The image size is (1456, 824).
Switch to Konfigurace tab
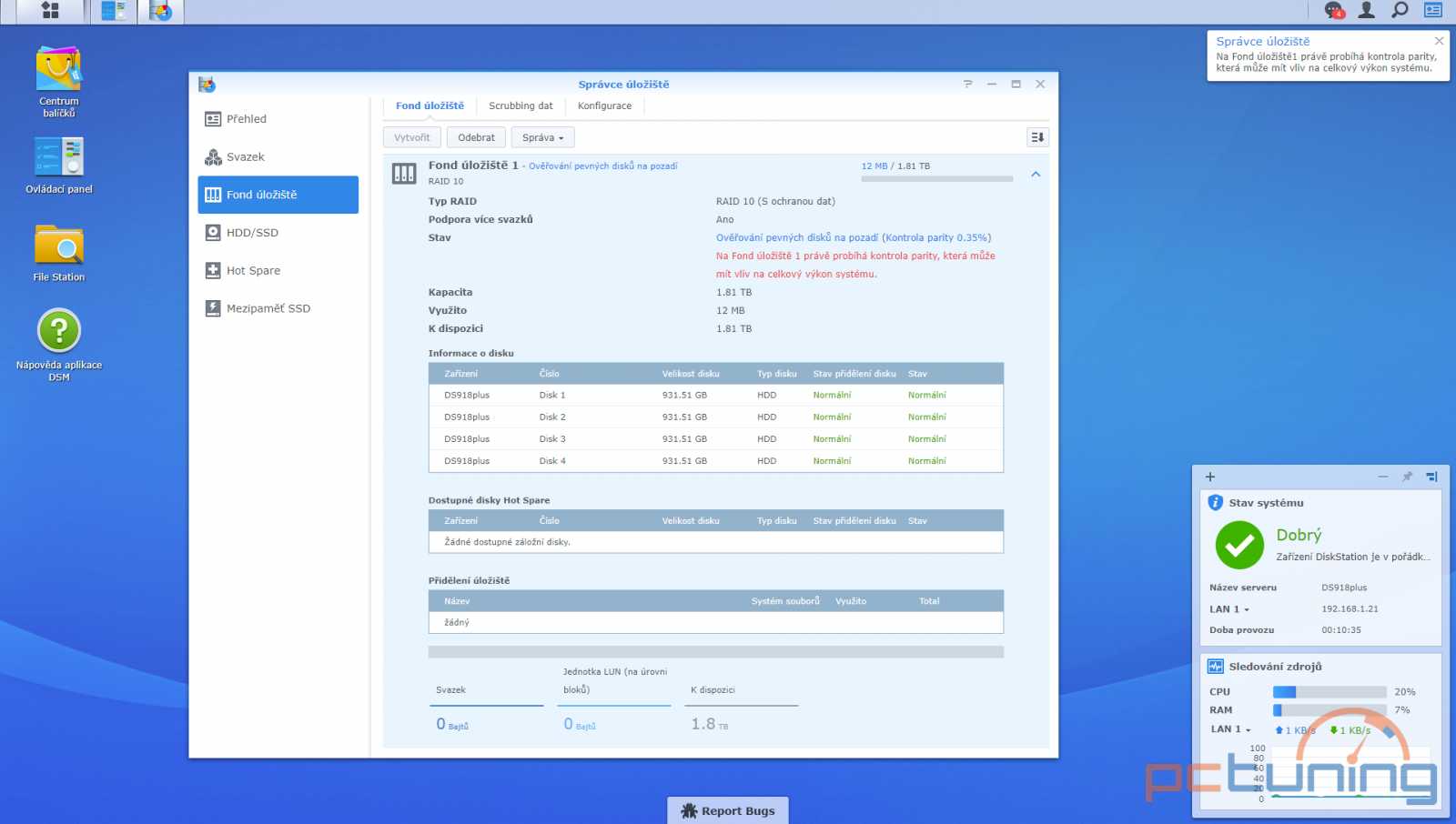[604, 106]
